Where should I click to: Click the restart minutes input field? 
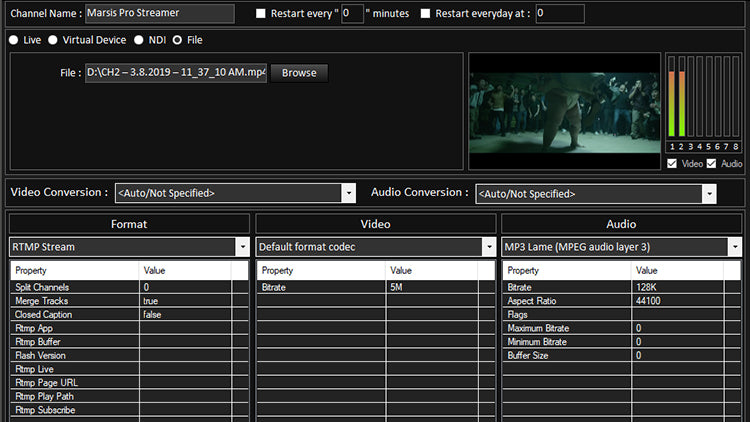pyautogui.click(x=352, y=14)
